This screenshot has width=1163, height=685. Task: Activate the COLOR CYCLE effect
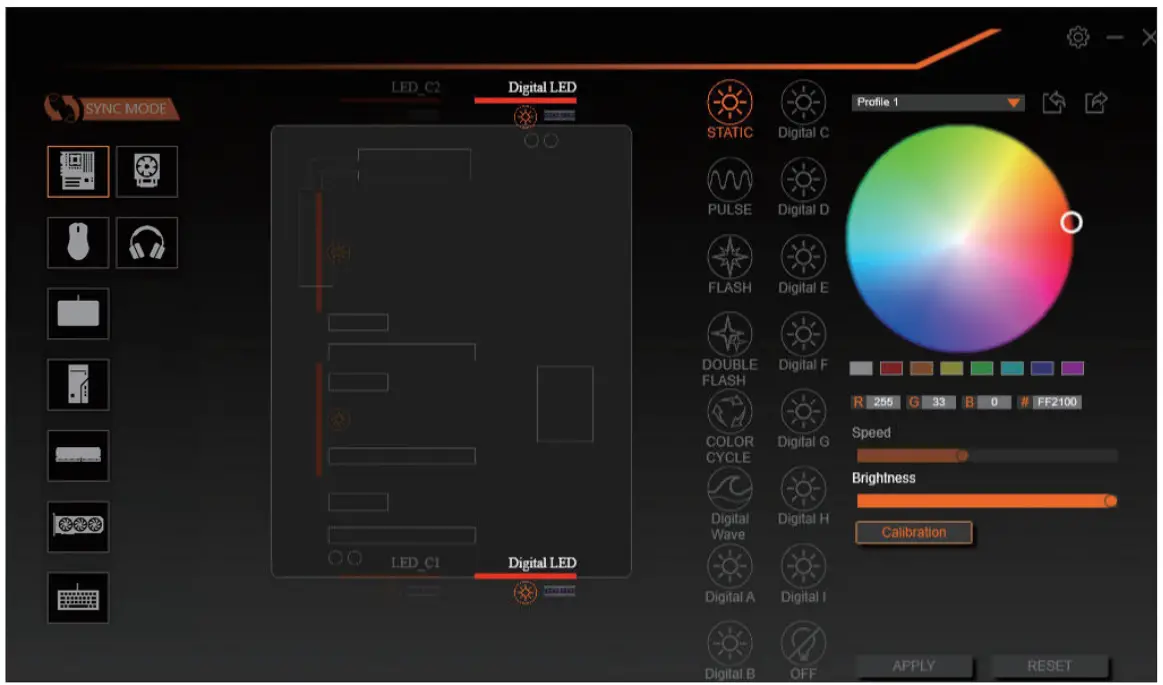pyautogui.click(x=730, y=424)
